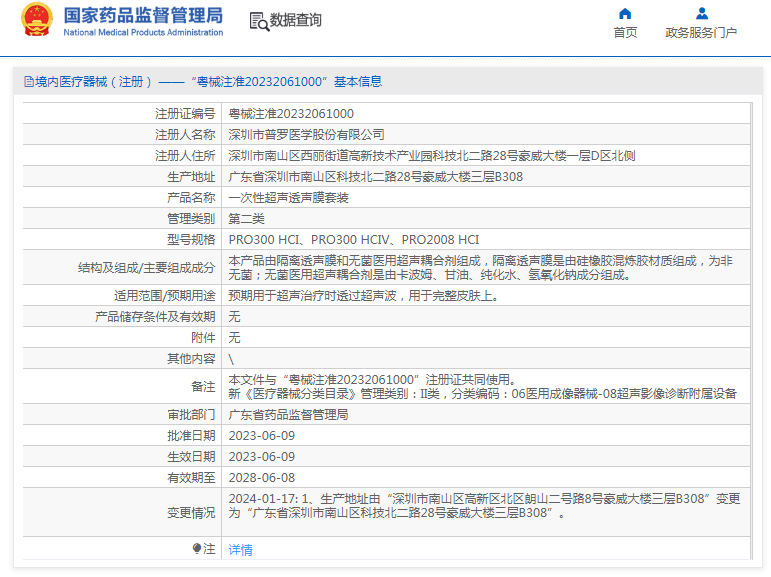Select 深圳市普罗医学股份有限公司 registrant name

point(306,135)
